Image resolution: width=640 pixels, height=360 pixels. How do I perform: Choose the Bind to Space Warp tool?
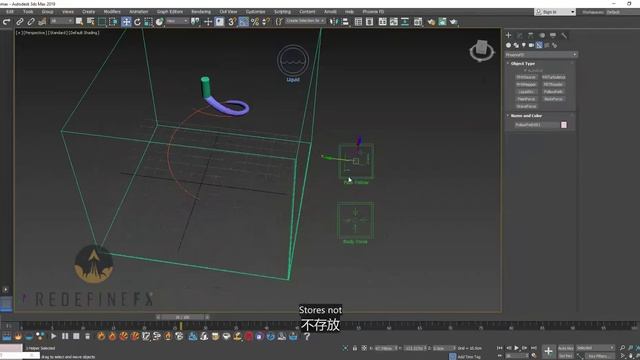(x=42, y=22)
